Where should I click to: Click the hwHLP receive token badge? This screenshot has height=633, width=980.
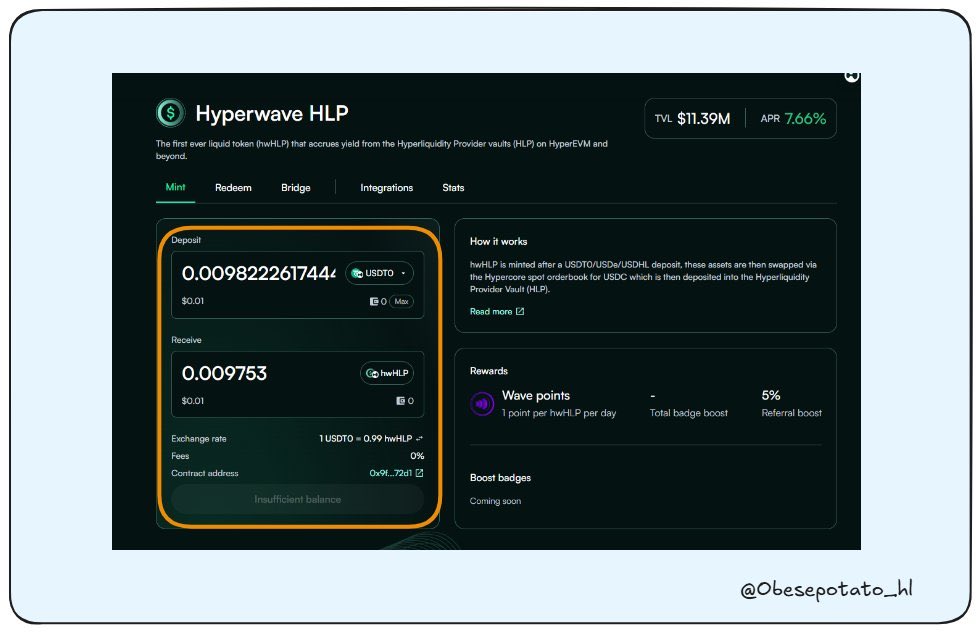387,373
